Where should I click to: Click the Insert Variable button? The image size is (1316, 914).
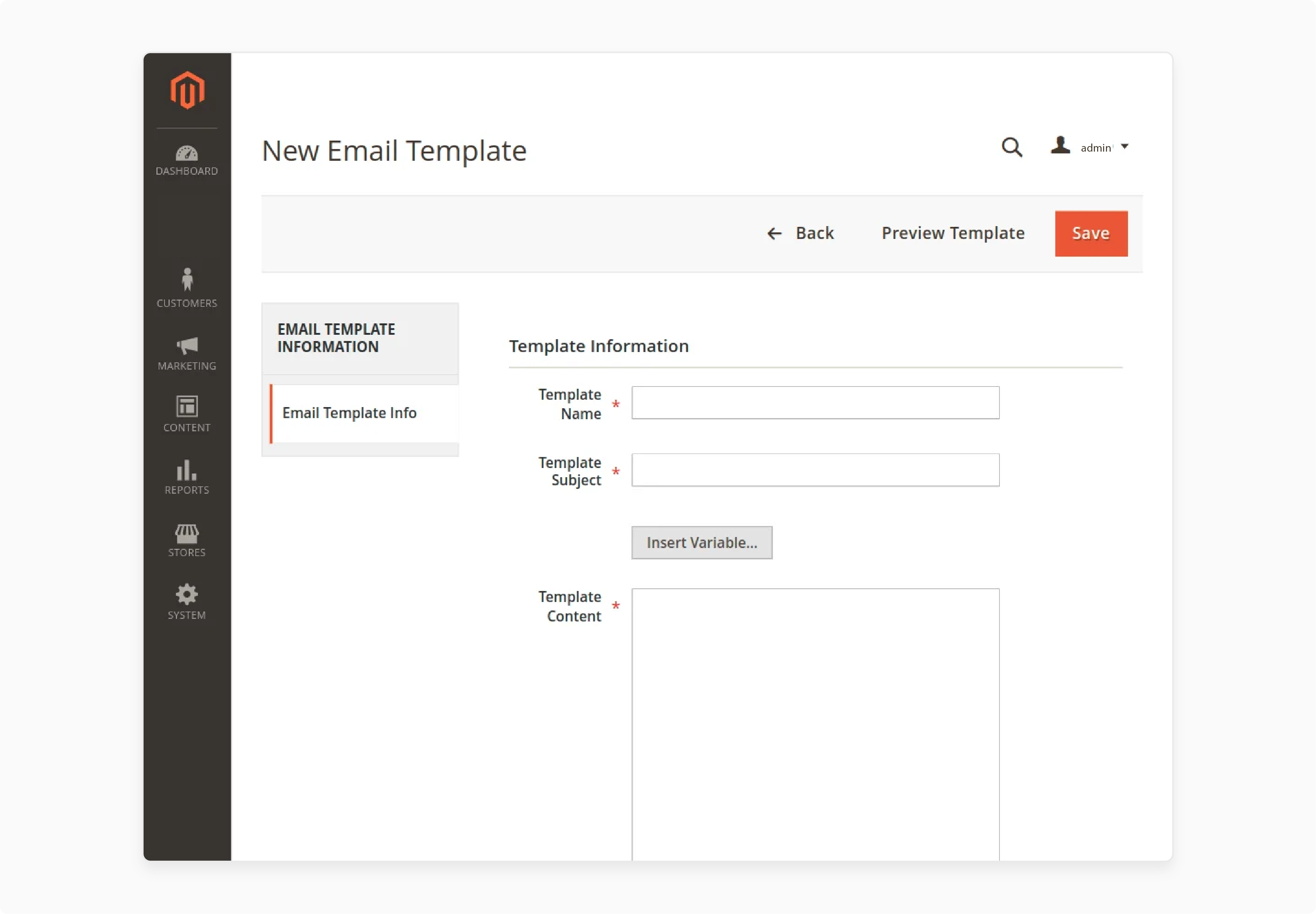coord(702,542)
